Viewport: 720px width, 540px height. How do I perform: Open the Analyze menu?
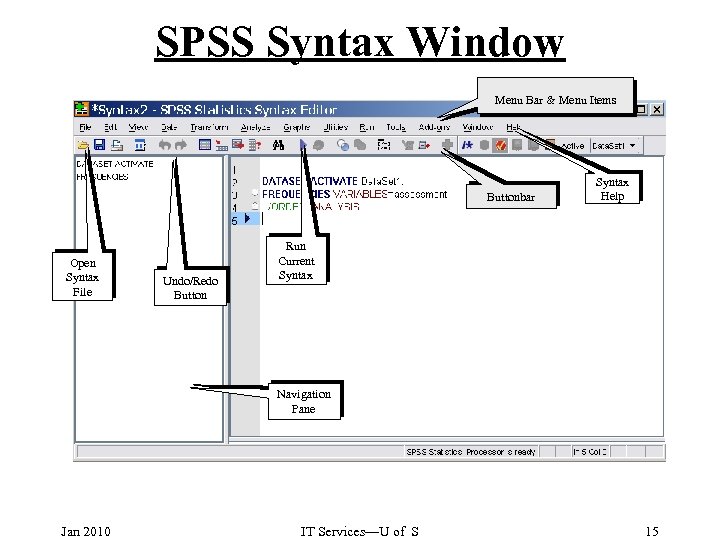255,127
